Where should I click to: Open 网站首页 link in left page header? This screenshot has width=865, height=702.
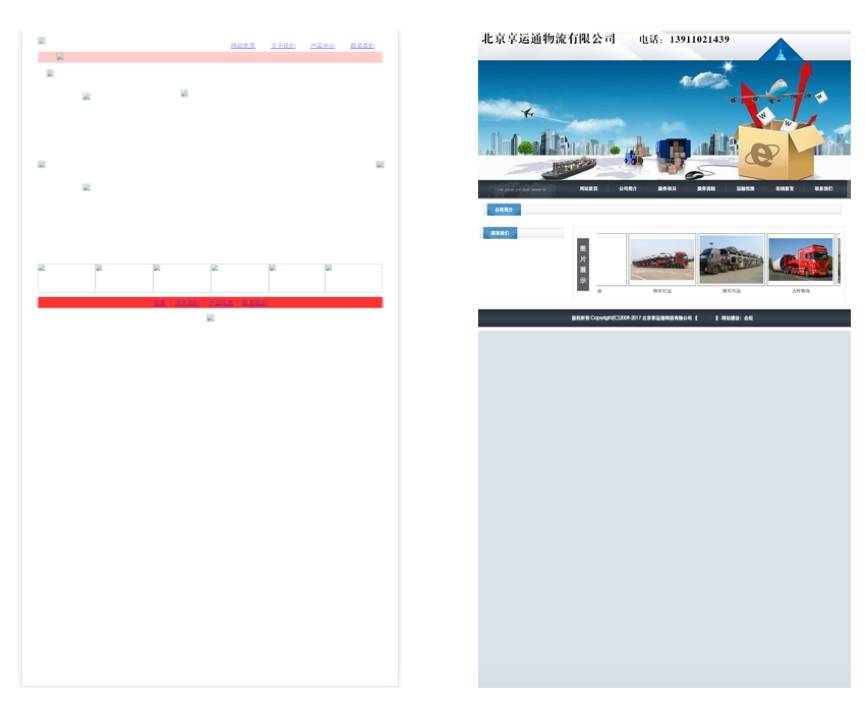(x=243, y=45)
